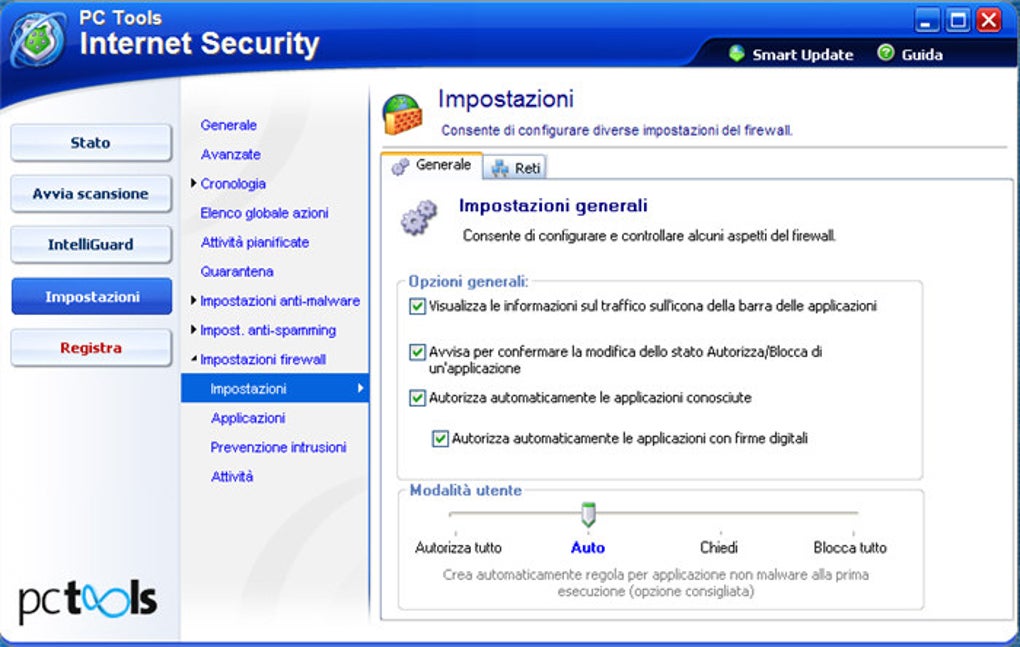Switch to the Reti tab
Screen dimensions: 1020x647
click(x=516, y=167)
